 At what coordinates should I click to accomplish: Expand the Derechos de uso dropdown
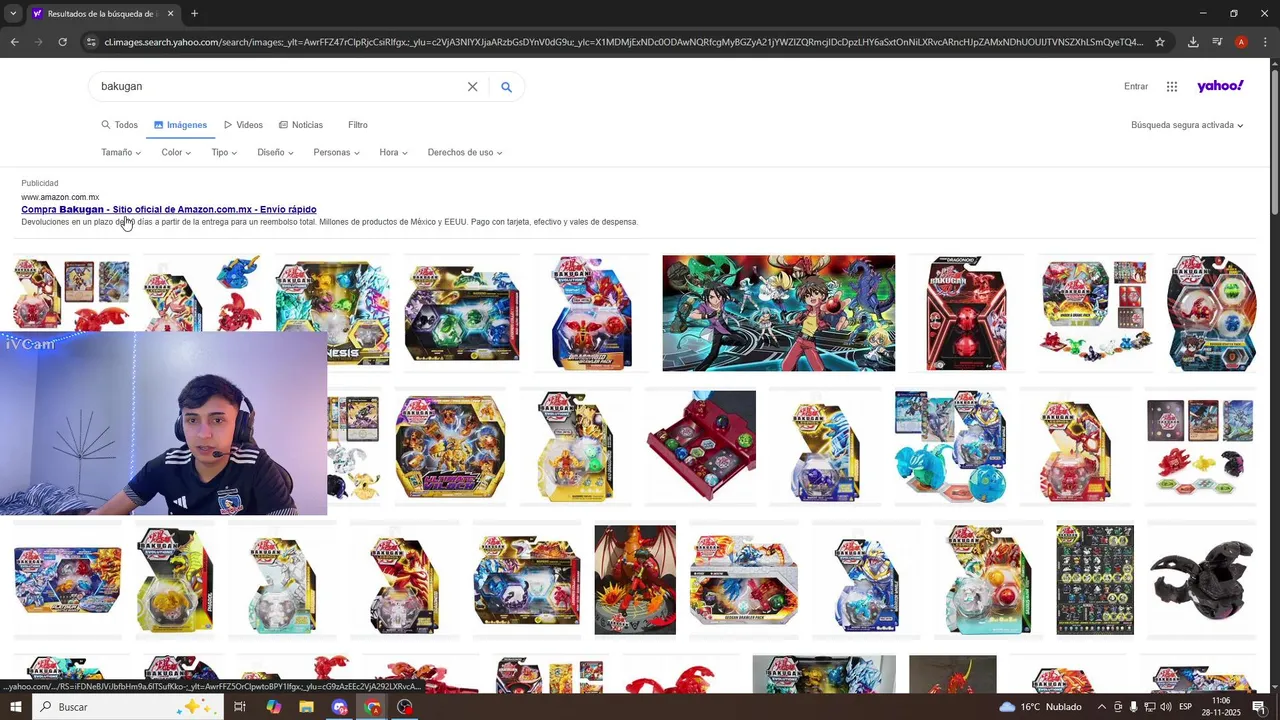pos(465,153)
